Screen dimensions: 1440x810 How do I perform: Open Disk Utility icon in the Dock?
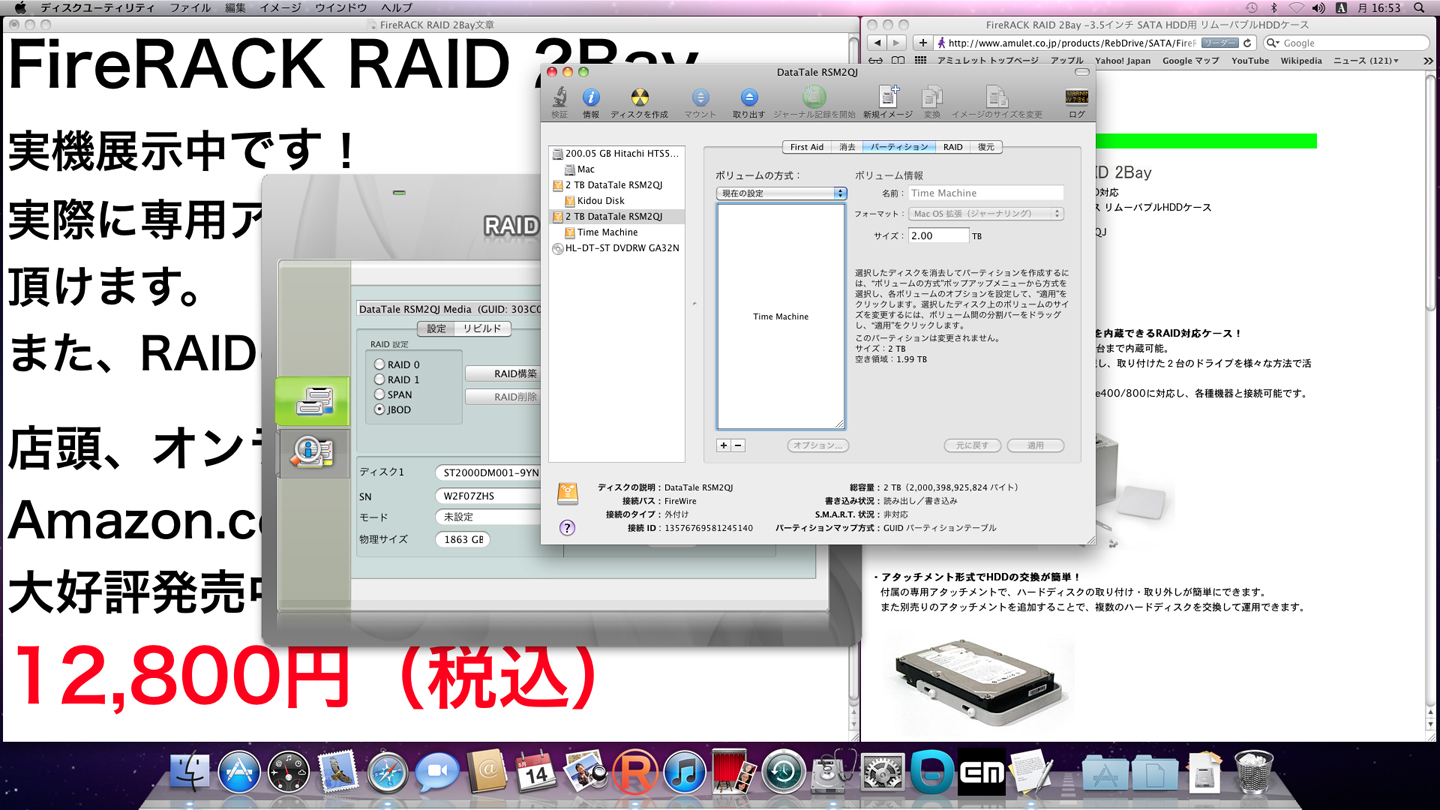832,773
